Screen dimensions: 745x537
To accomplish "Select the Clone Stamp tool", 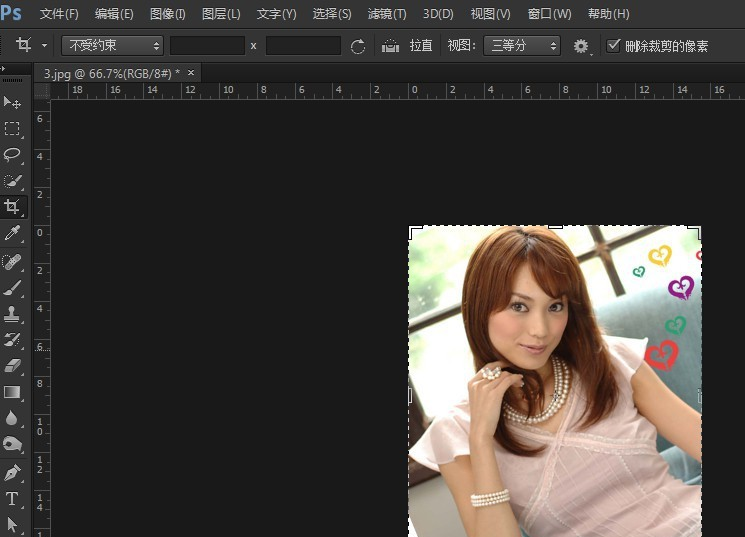I will point(12,314).
